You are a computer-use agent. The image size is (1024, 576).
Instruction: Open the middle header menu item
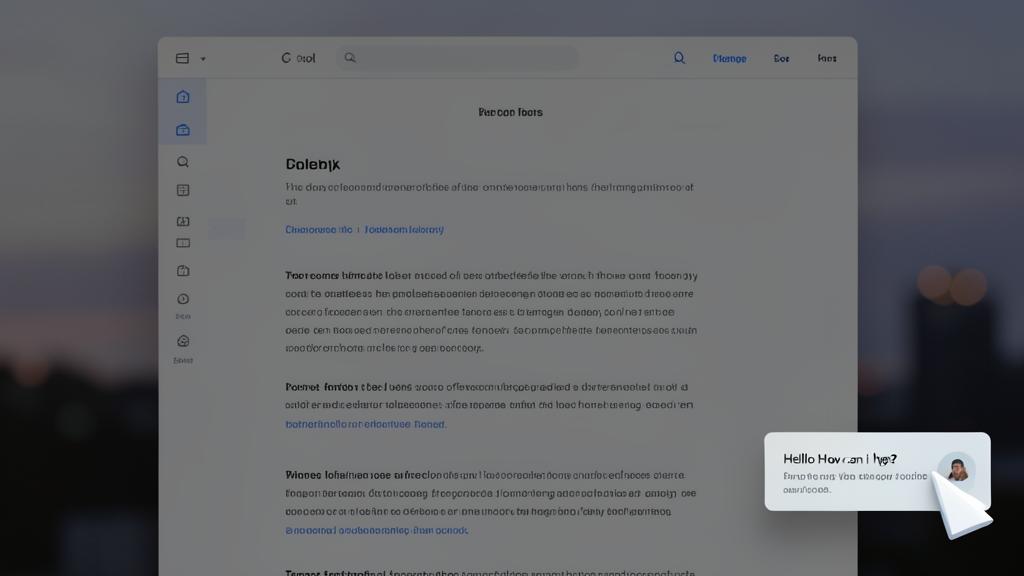782,59
